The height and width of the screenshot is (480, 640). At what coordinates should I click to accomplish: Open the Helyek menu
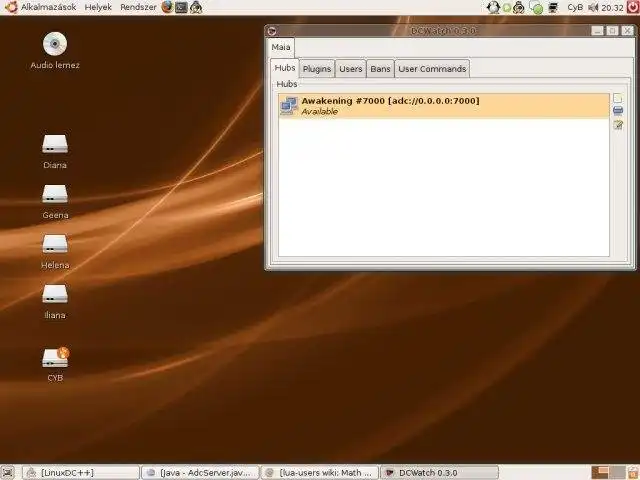coord(98,7)
